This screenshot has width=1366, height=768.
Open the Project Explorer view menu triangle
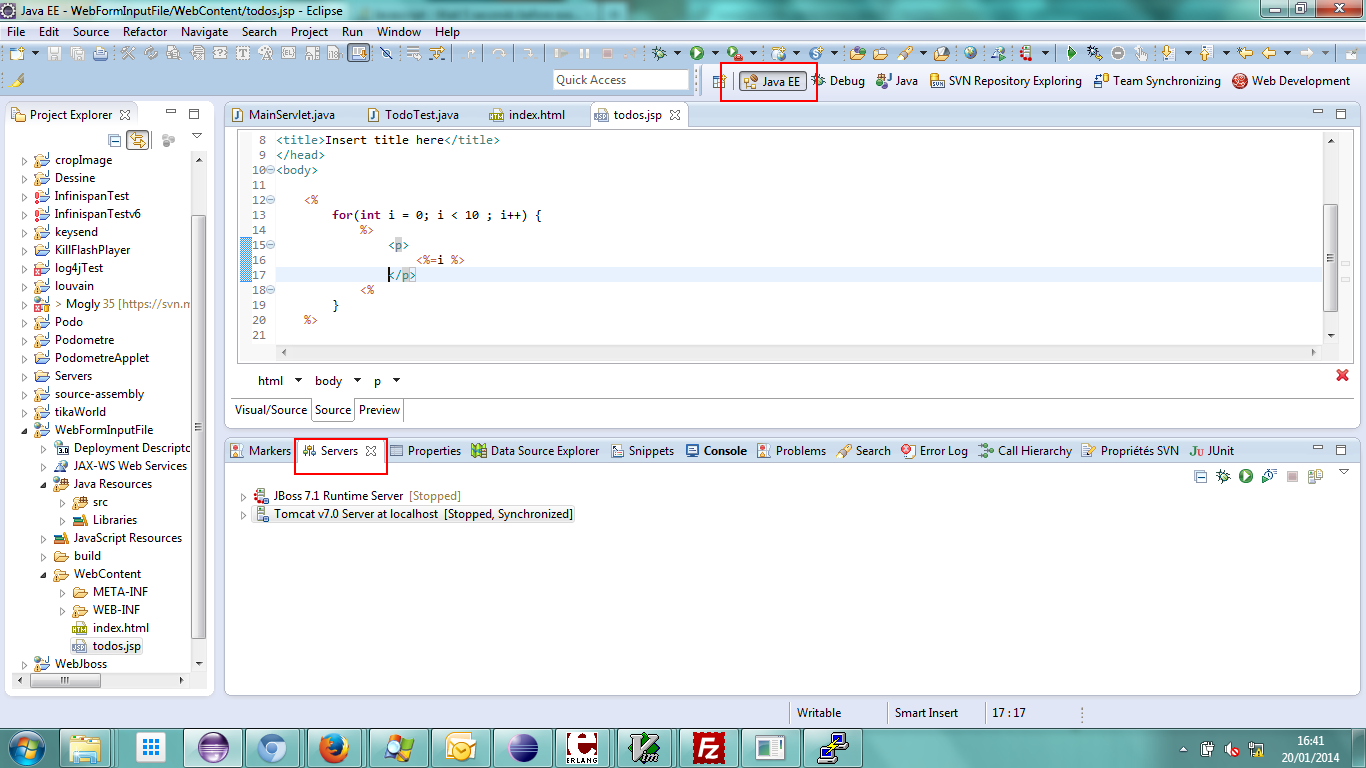tap(196, 137)
